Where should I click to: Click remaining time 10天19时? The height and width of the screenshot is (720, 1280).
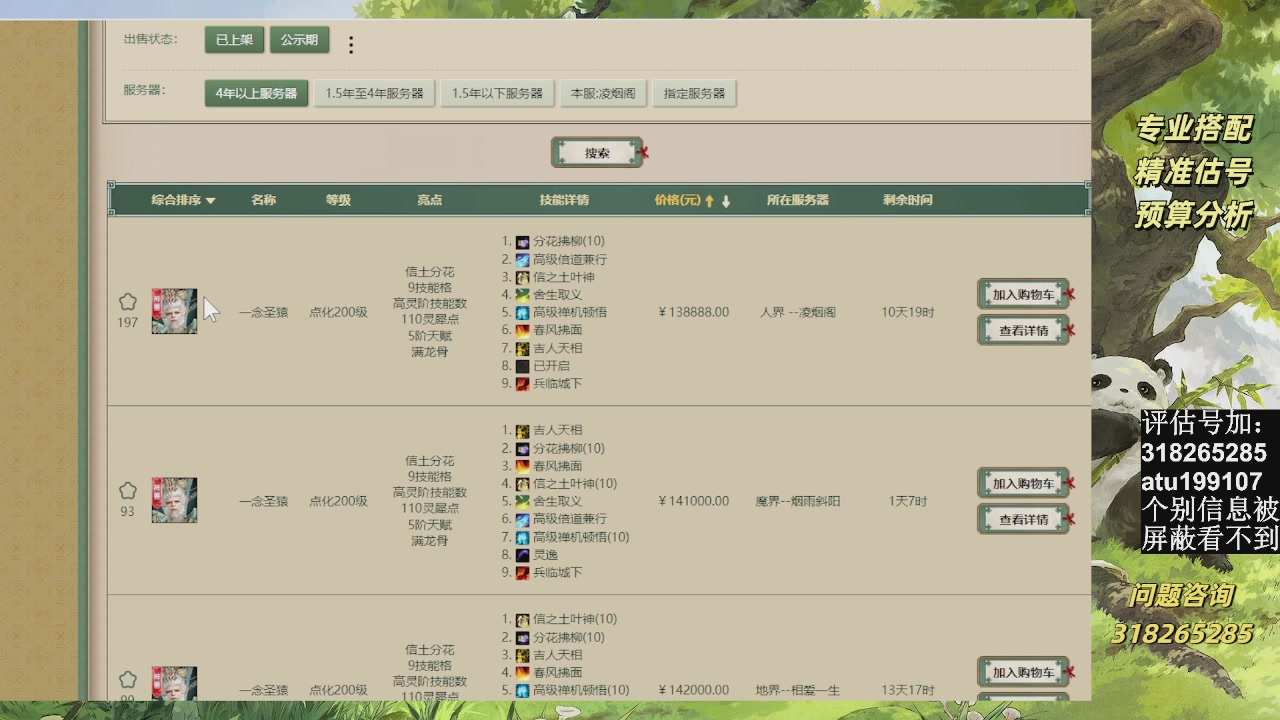(908, 312)
